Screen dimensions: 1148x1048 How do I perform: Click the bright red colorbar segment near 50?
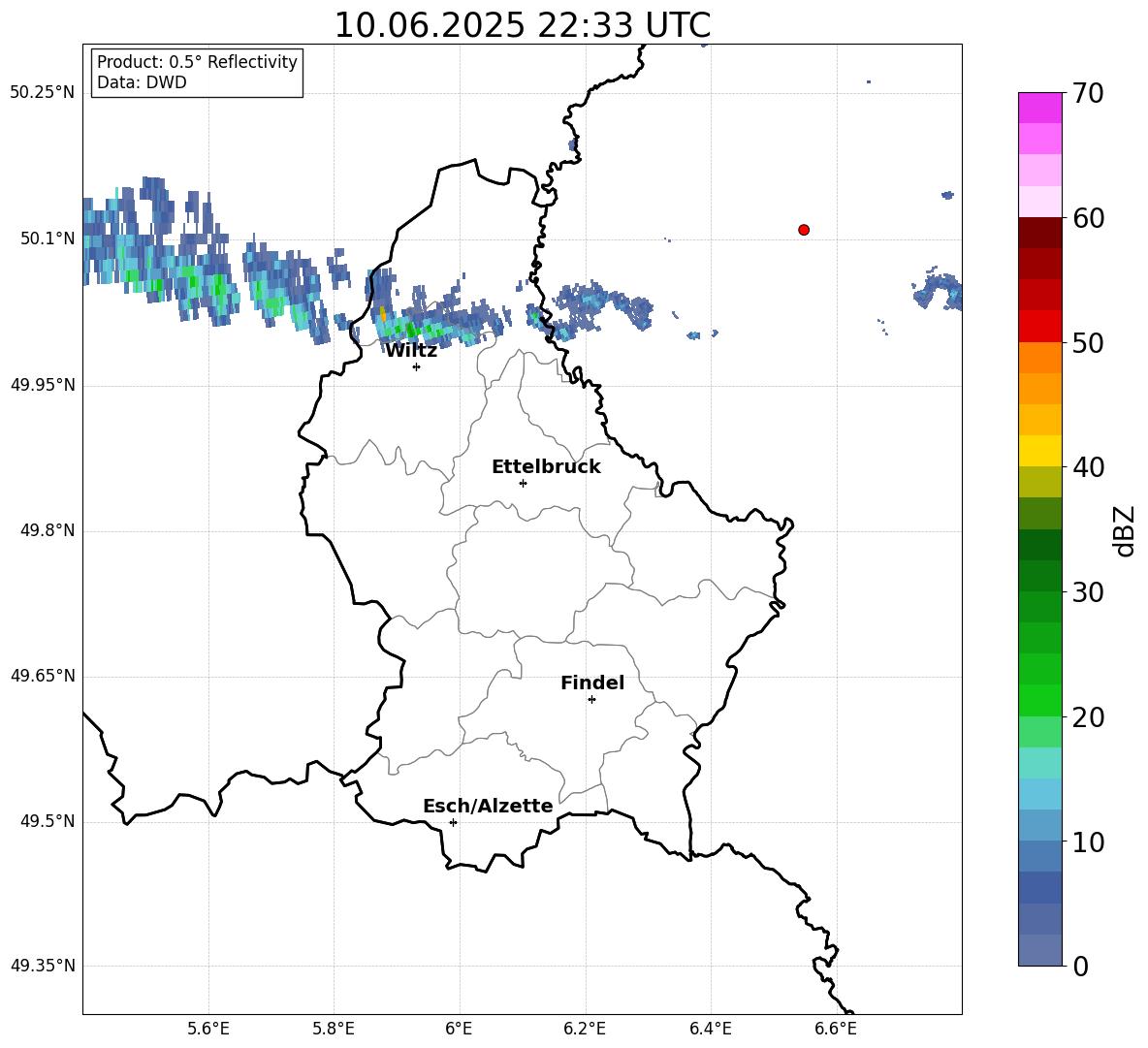click(1039, 327)
